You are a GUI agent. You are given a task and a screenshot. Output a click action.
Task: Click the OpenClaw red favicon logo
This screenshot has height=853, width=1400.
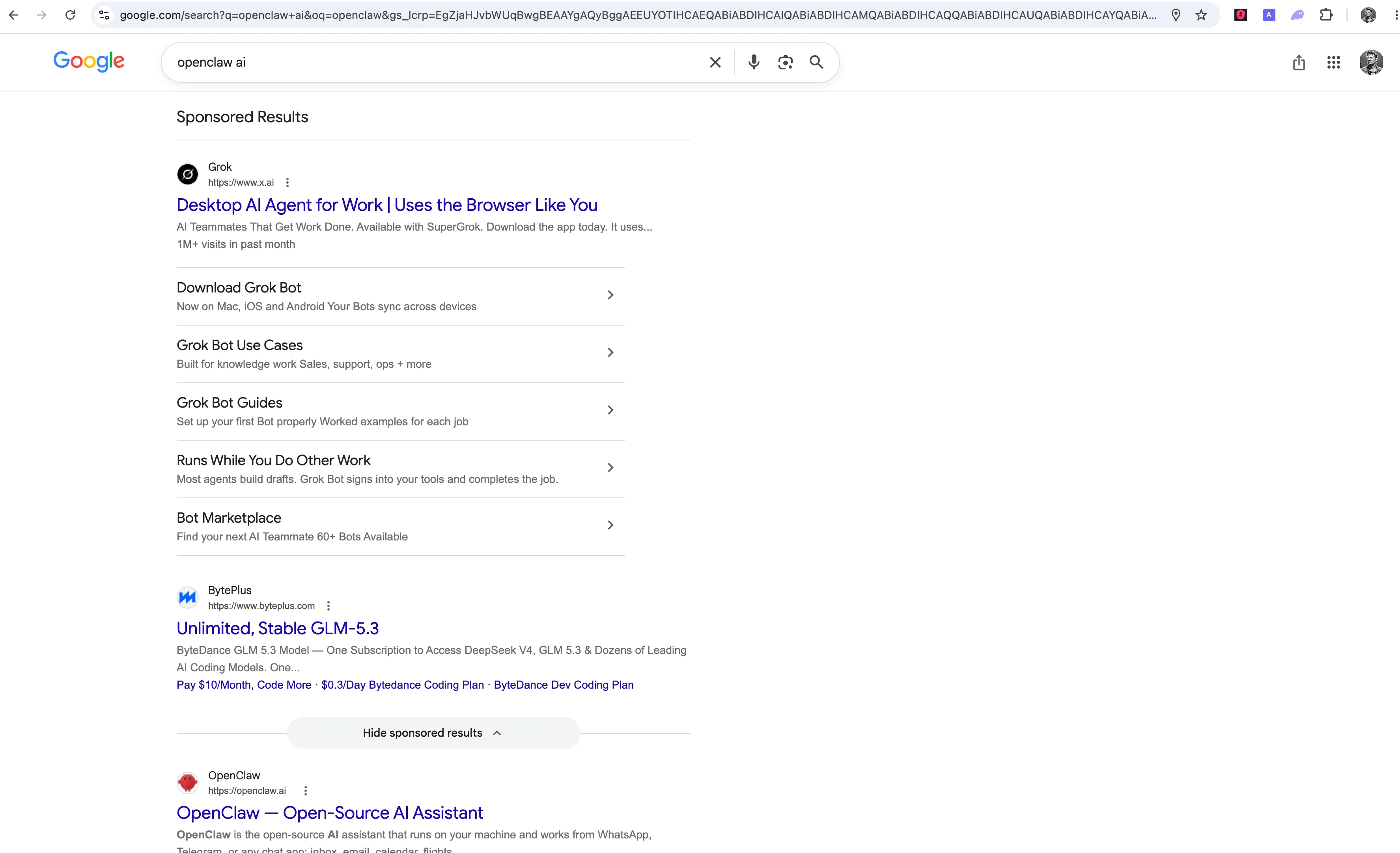point(187,782)
